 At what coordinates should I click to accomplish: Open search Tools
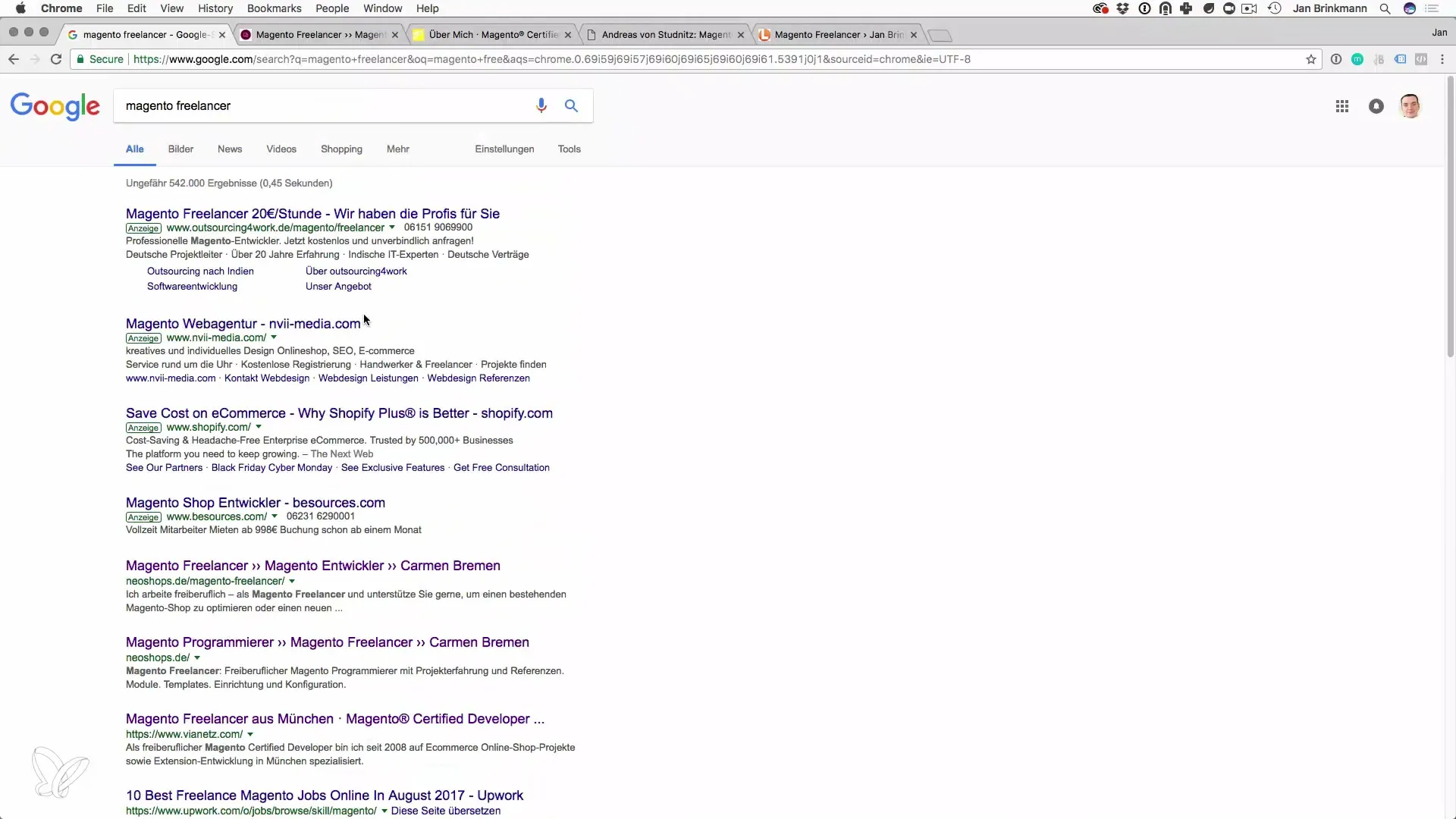click(570, 149)
